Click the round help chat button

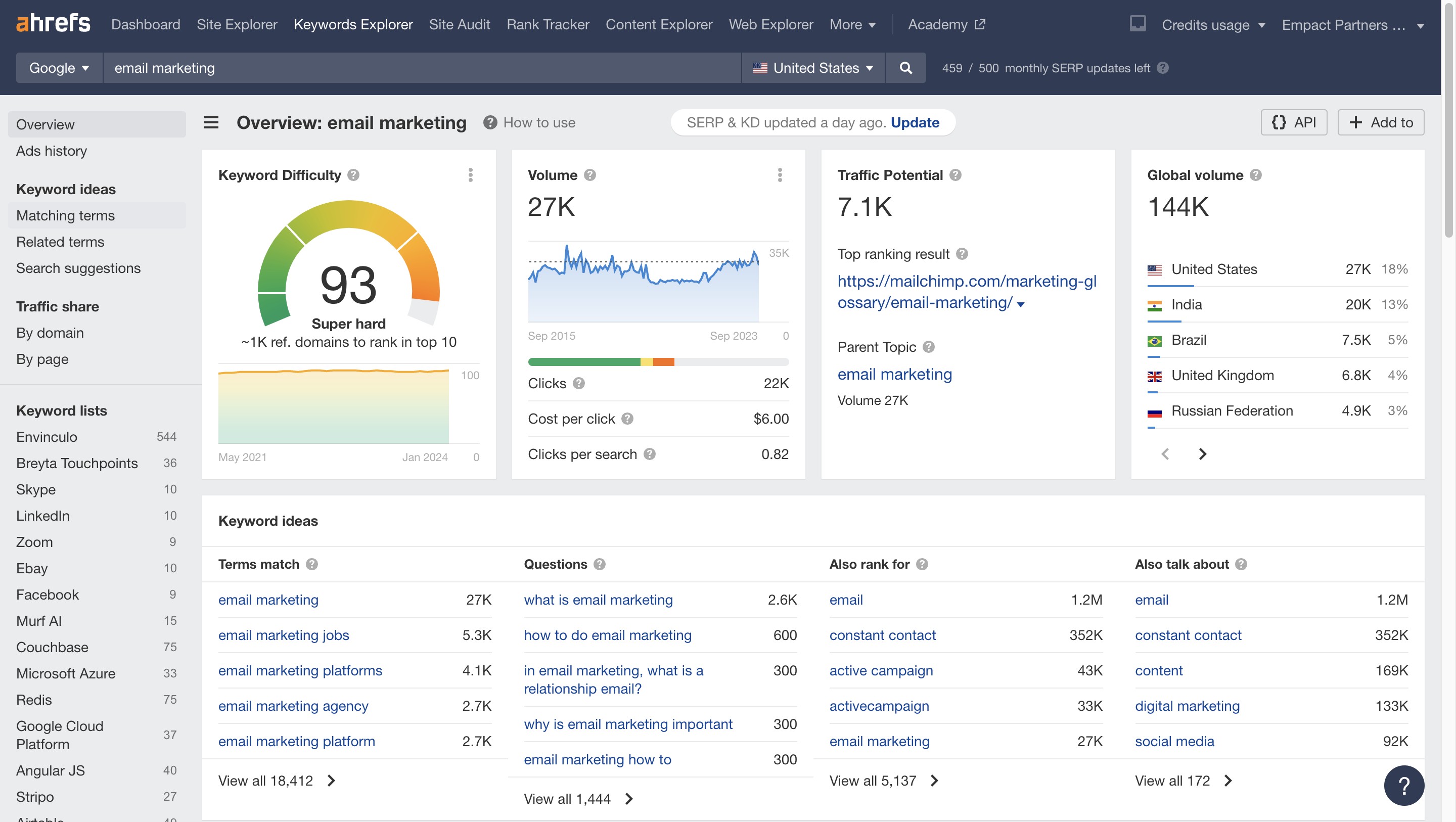click(x=1403, y=785)
